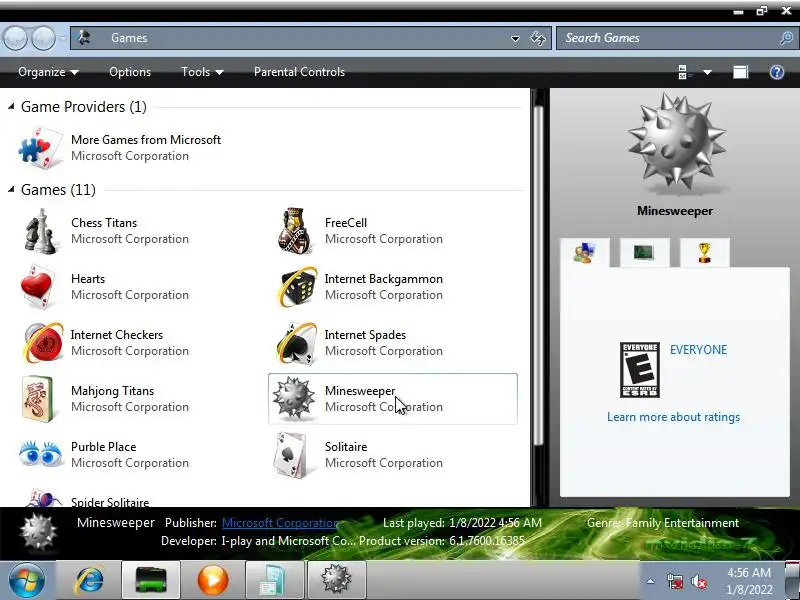Open the Tools dropdown menu
The width and height of the screenshot is (800, 600).
(x=202, y=72)
